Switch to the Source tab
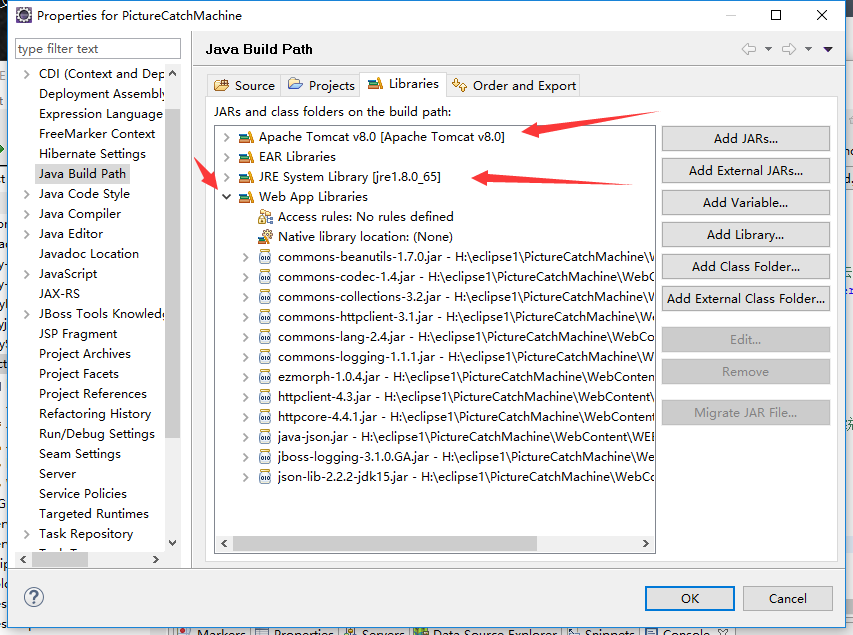Image resolution: width=853 pixels, height=635 pixels. tap(244, 85)
